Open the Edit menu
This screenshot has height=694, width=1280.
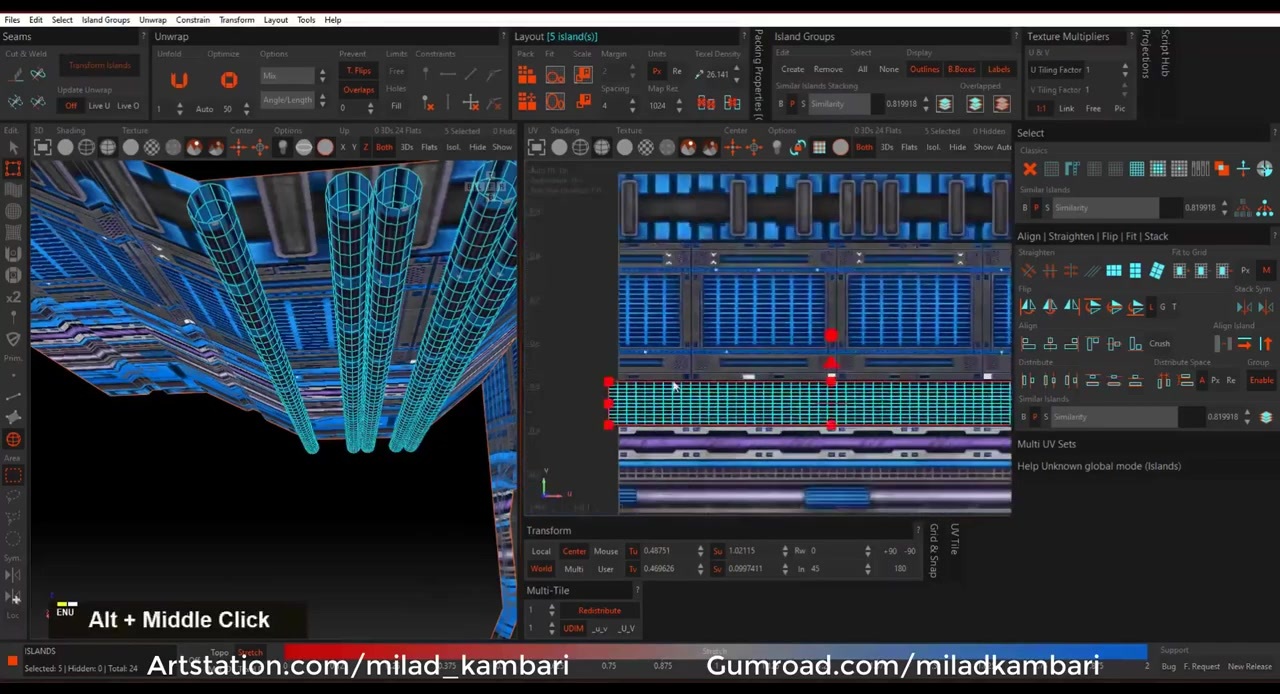tap(36, 20)
